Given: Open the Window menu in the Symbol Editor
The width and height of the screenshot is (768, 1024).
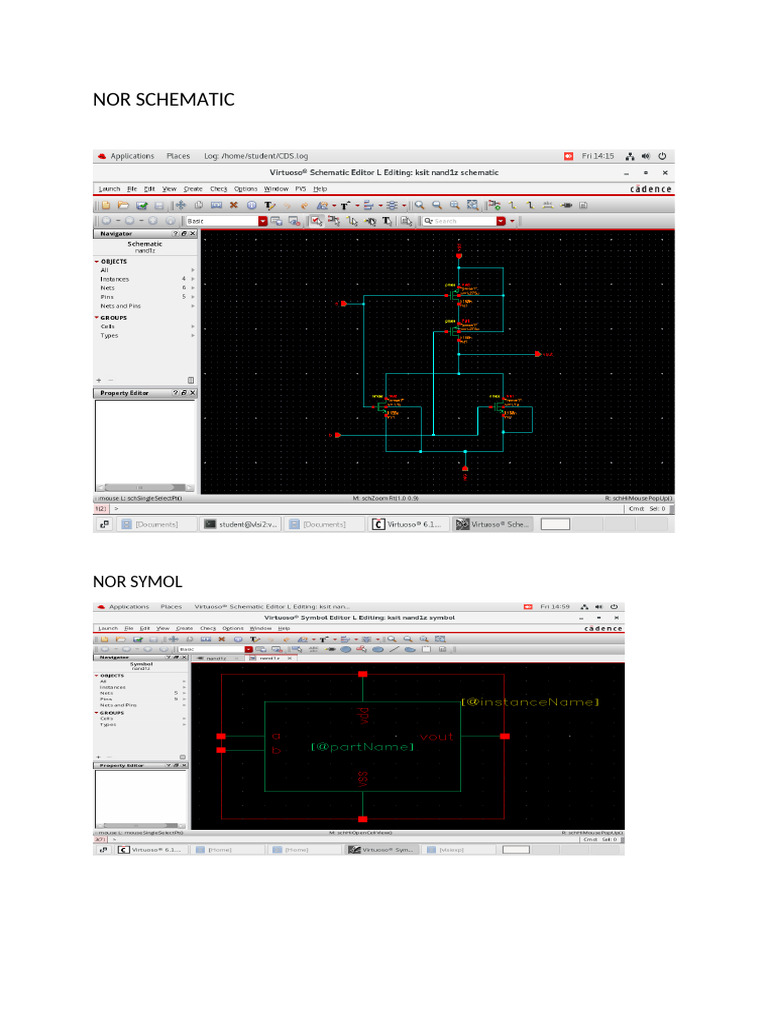Looking at the screenshot, I should point(261,628).
